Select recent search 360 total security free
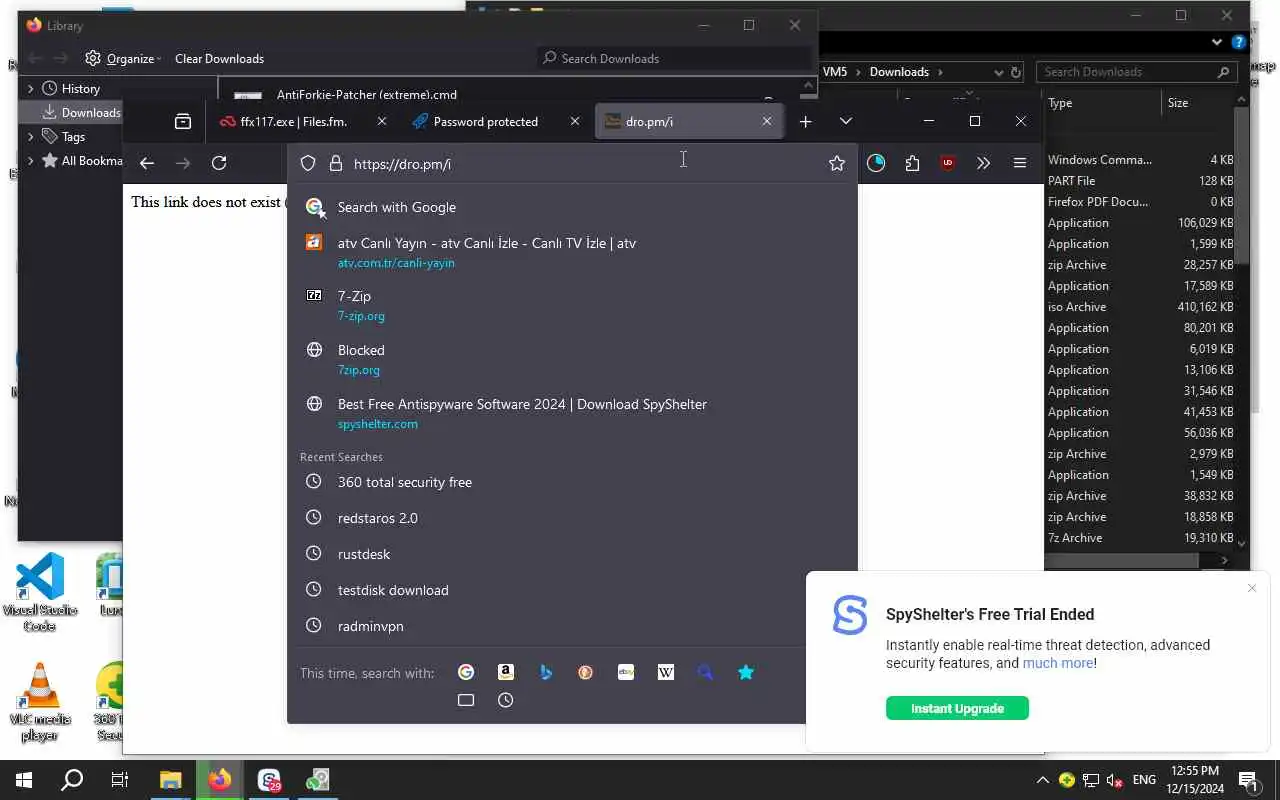This screenshot has height=800, width=1280. (571, 482)
